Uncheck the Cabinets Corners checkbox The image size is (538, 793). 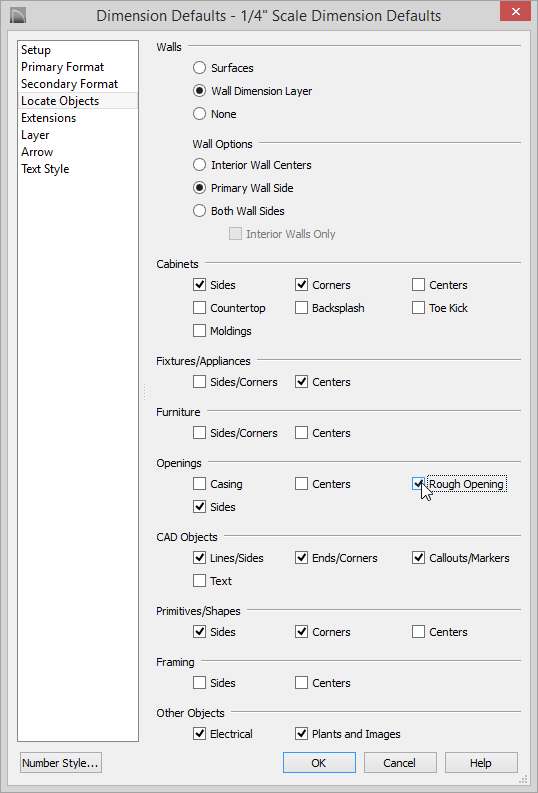pos(301,285)
